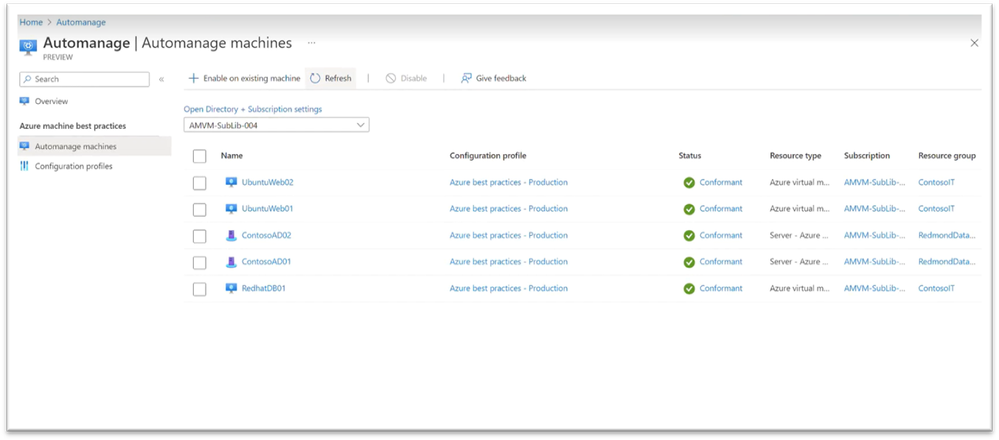Click the Resource group column header

point(947,156)
